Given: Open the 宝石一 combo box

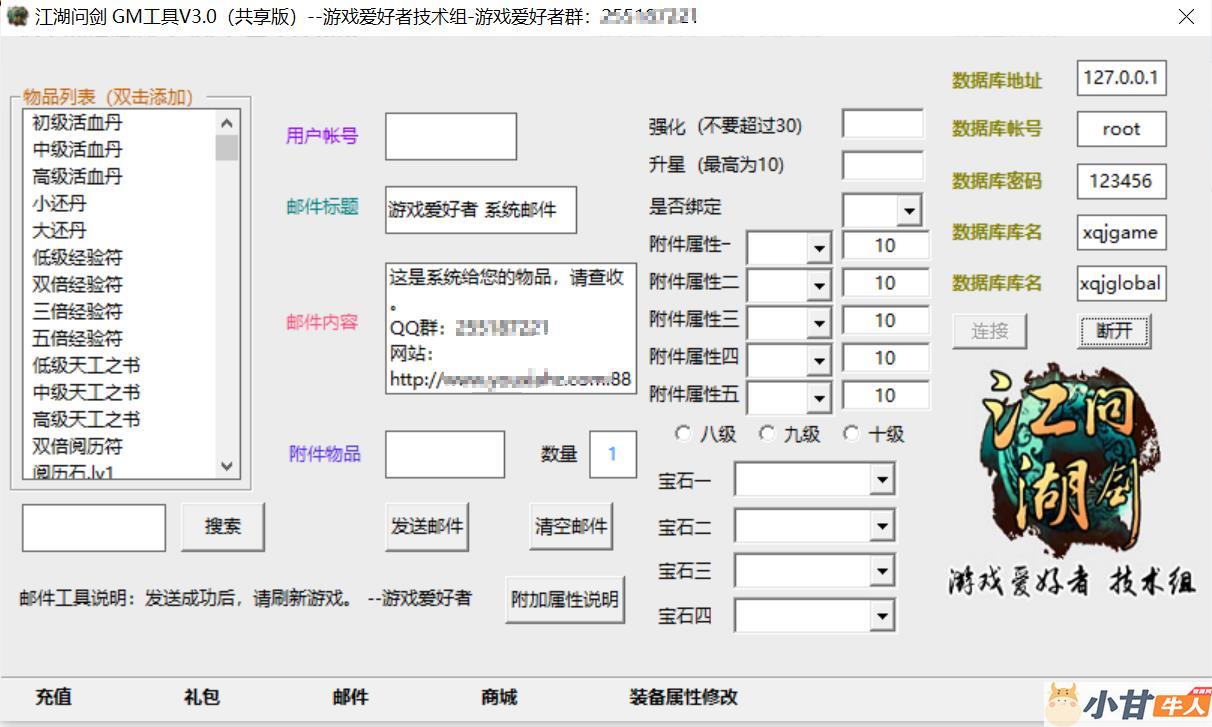Looking at the screenshot, I should (881, 481).
